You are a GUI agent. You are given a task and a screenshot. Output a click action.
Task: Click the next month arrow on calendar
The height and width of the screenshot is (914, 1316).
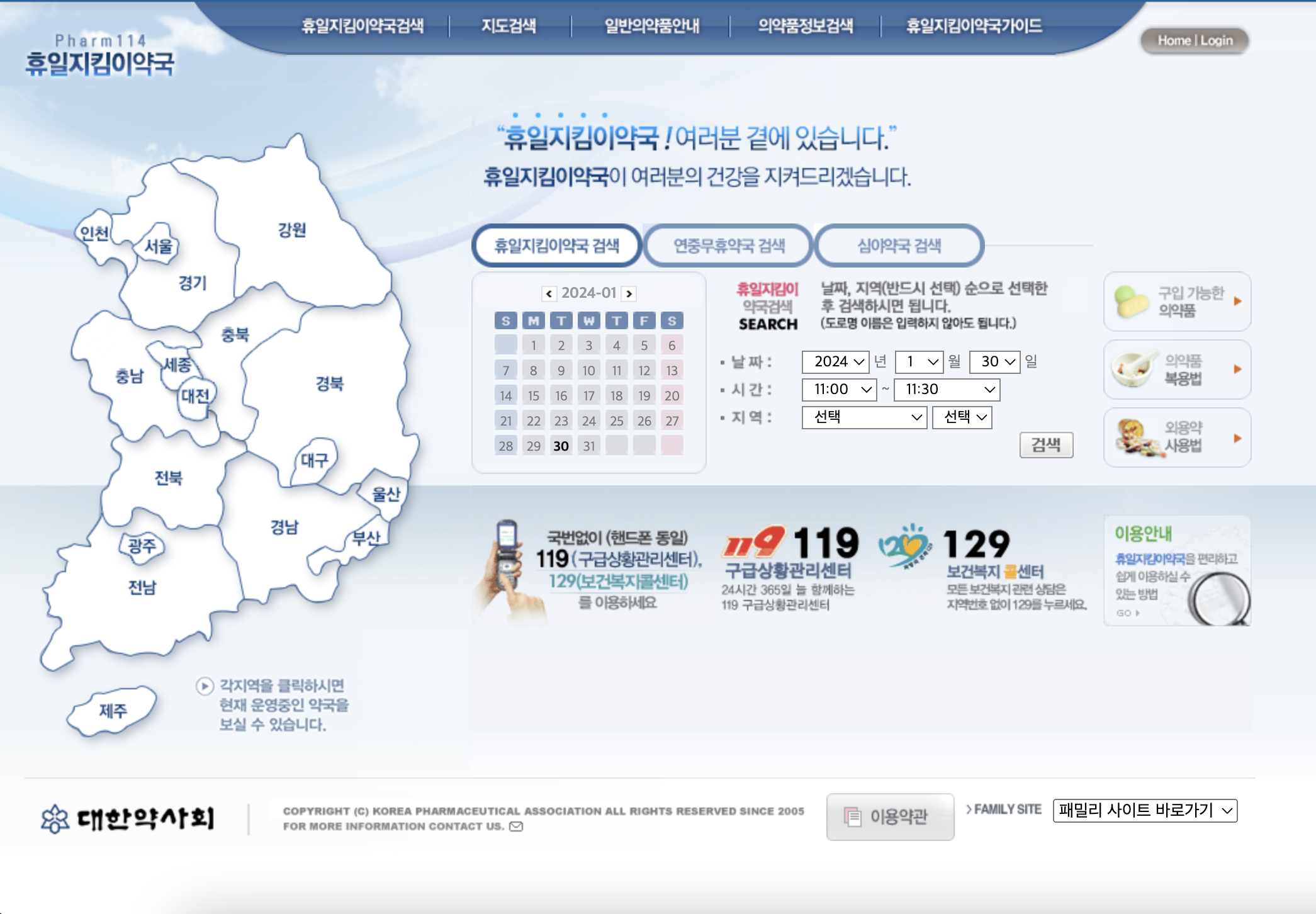[629, 293]
